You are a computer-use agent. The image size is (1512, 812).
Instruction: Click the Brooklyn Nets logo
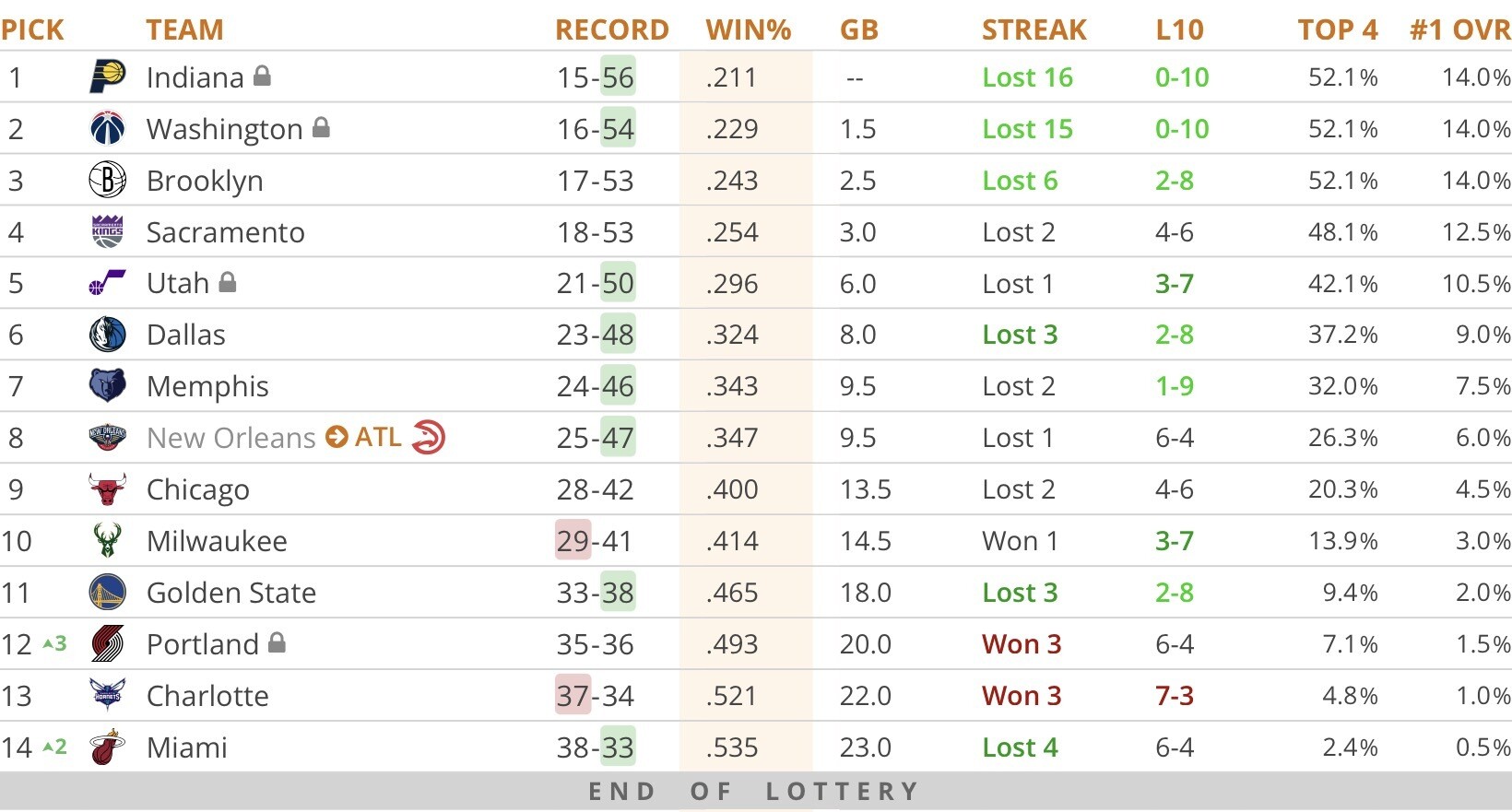click(x=107, y=180)
